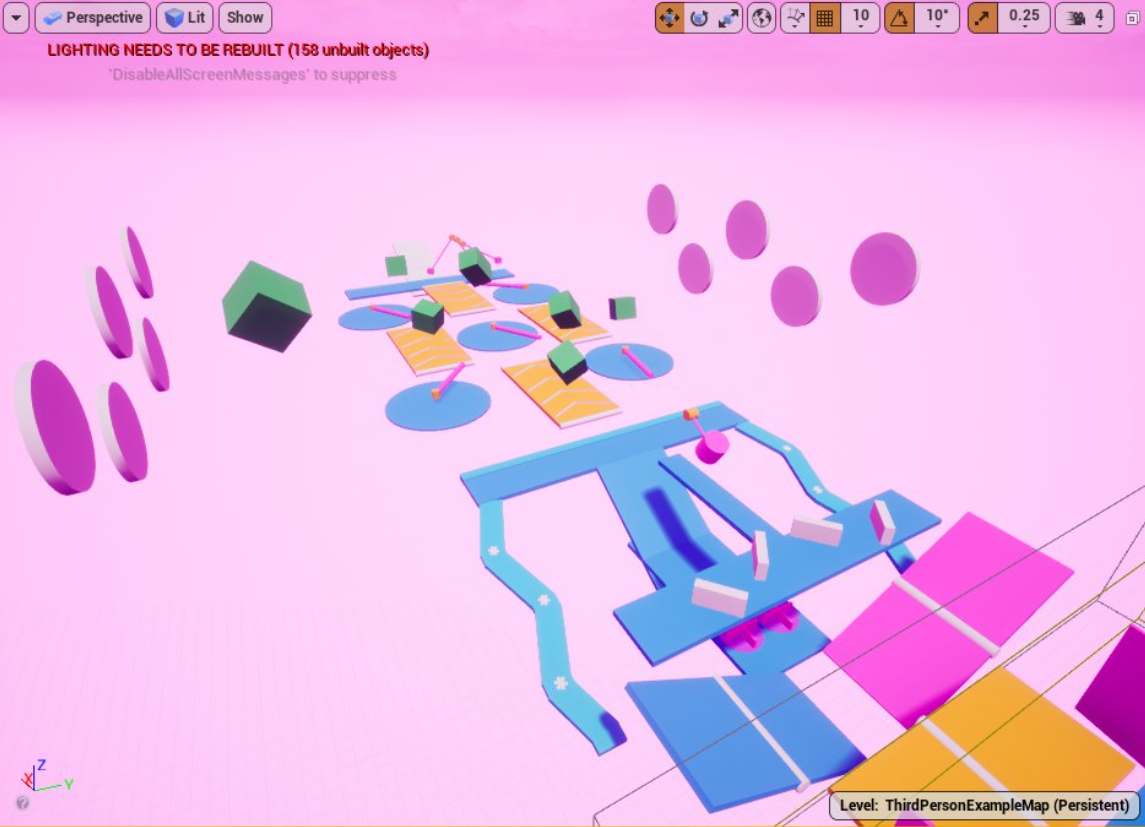
Task: Open the camera speed 4 setting
Action: pos(1084,18)
